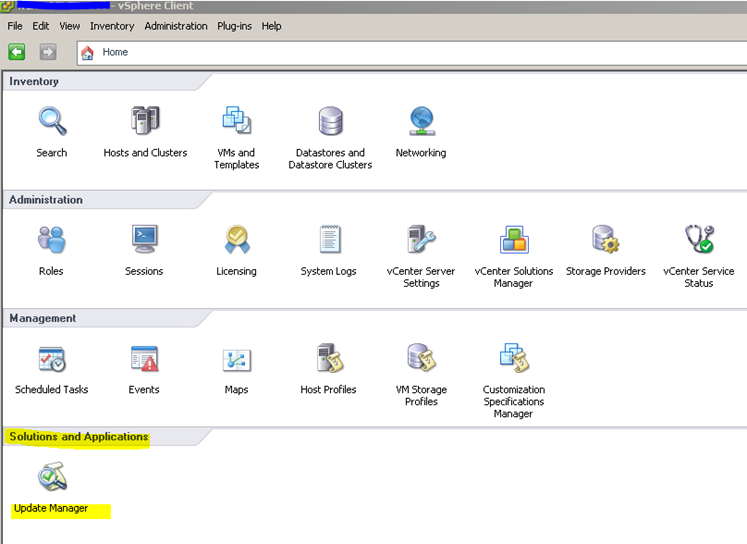This screenshot has width=747, height=544.
Task: Open VMs and Templates view
Action: click(237, 120)
